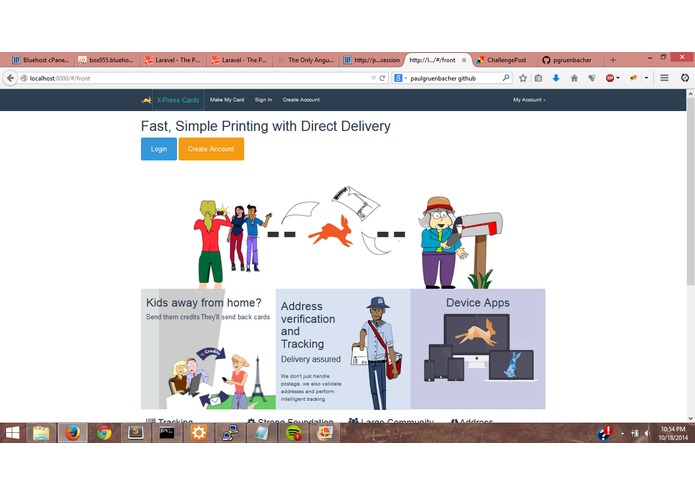Launch Chrome from the taskbar
Image resolution: width=695 pixels, height=494 pixels.
[104, 433]
